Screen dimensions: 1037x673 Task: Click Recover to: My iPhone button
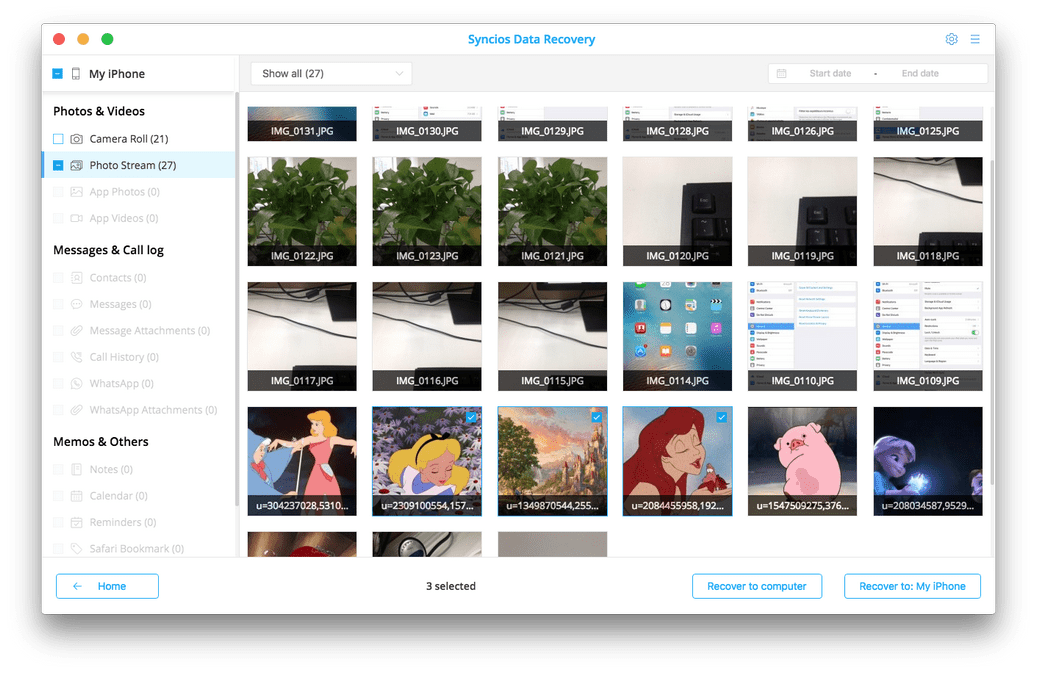(912, 586)
